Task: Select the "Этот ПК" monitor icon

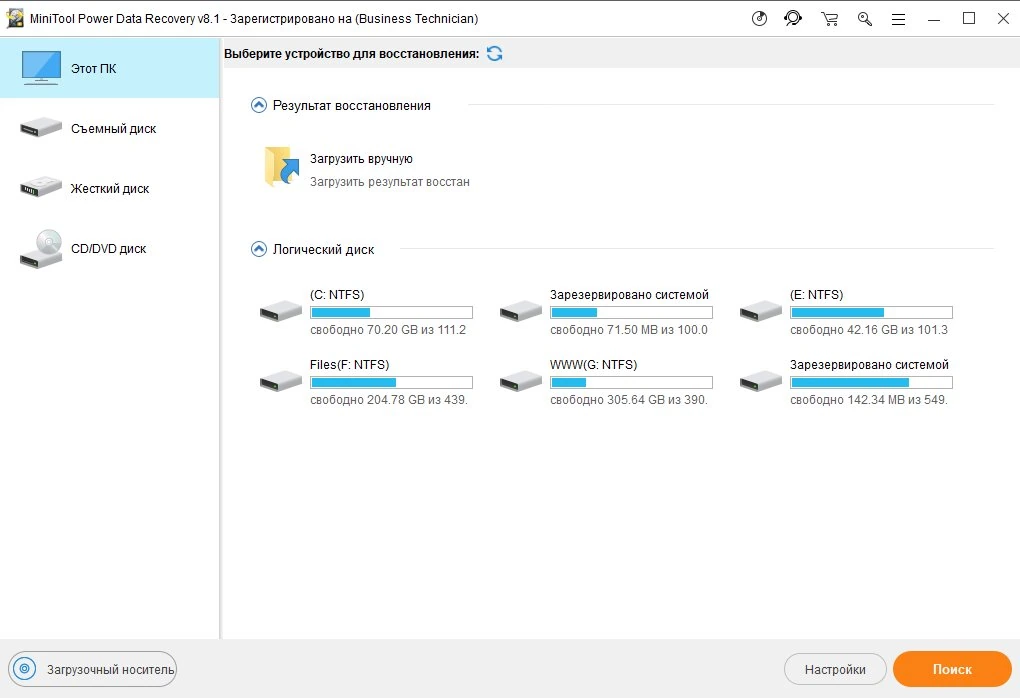Action: pyautogui.click(x=41, y=68)
